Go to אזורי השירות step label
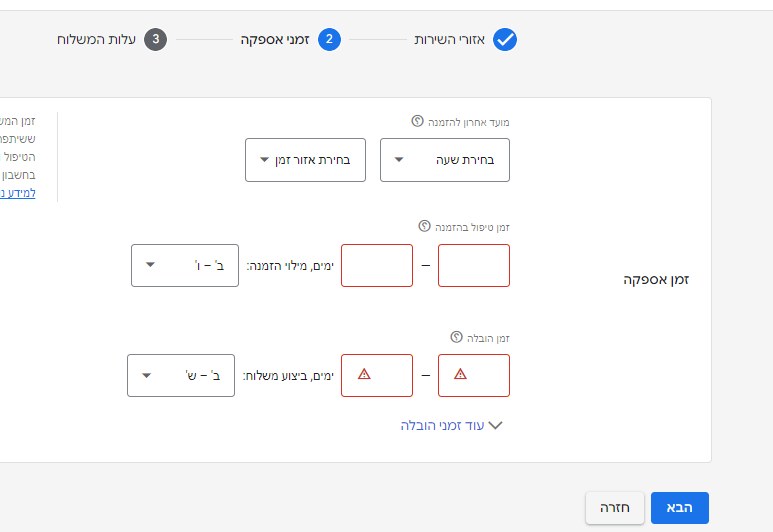The height and width of the screenshot is (532, 773). 450,39
